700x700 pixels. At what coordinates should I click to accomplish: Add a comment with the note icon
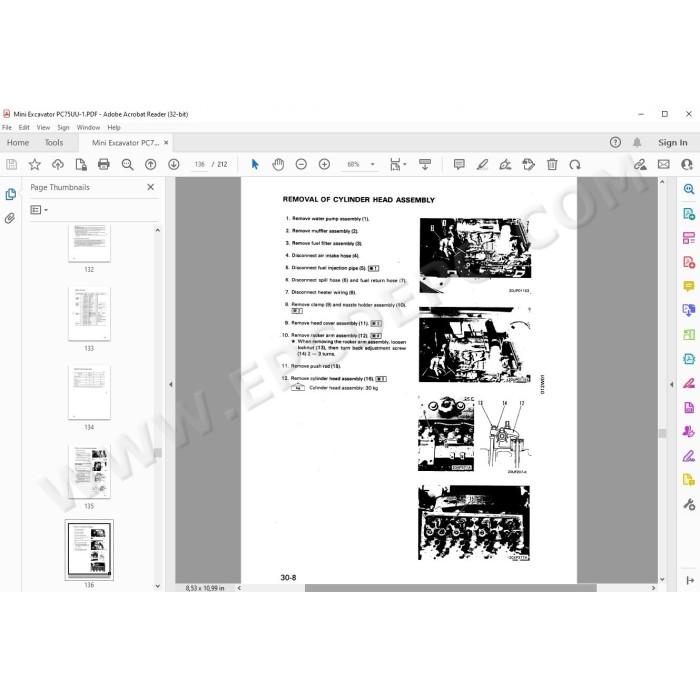459,164
